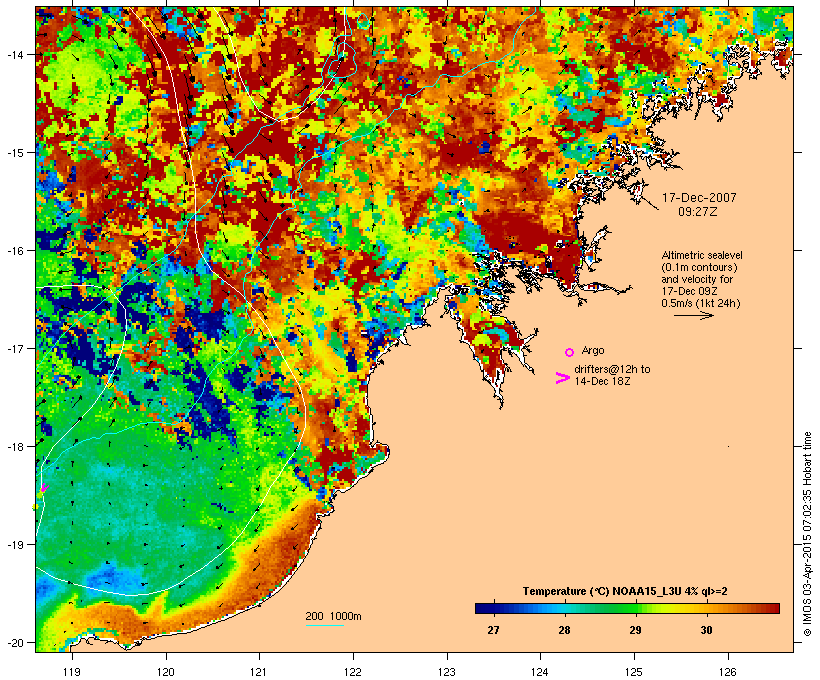Click the latitude label -18
Image resolution: width=820 pixels, height=680 pixels.
pos(14,447)
